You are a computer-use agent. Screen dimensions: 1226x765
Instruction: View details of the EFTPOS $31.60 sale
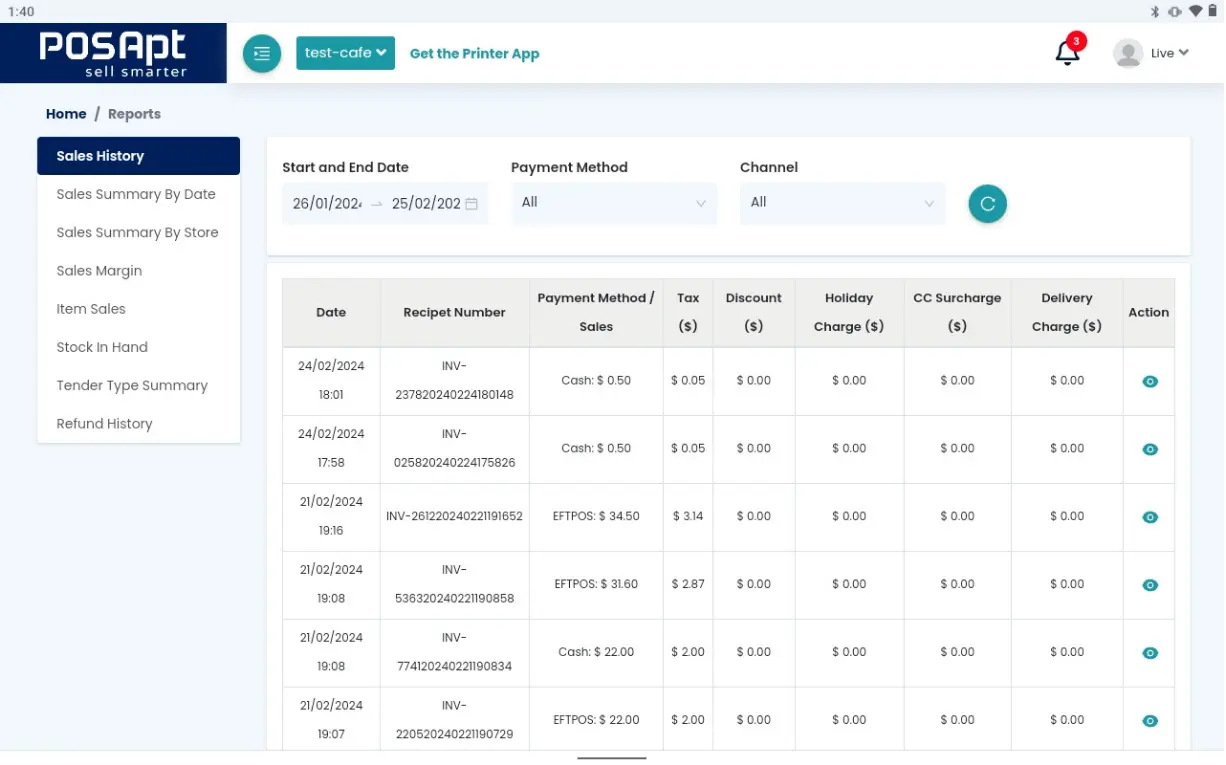(x=1150, y=585)
